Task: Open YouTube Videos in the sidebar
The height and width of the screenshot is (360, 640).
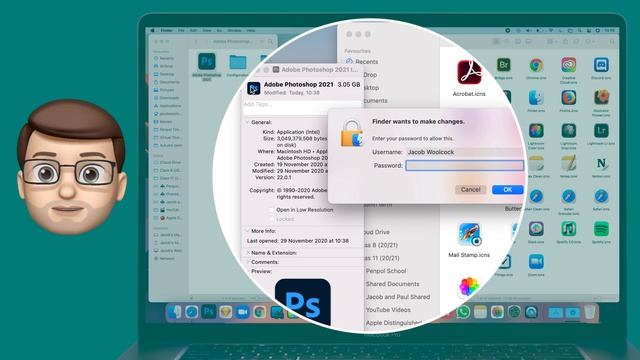Action: [x=388, y=310]
